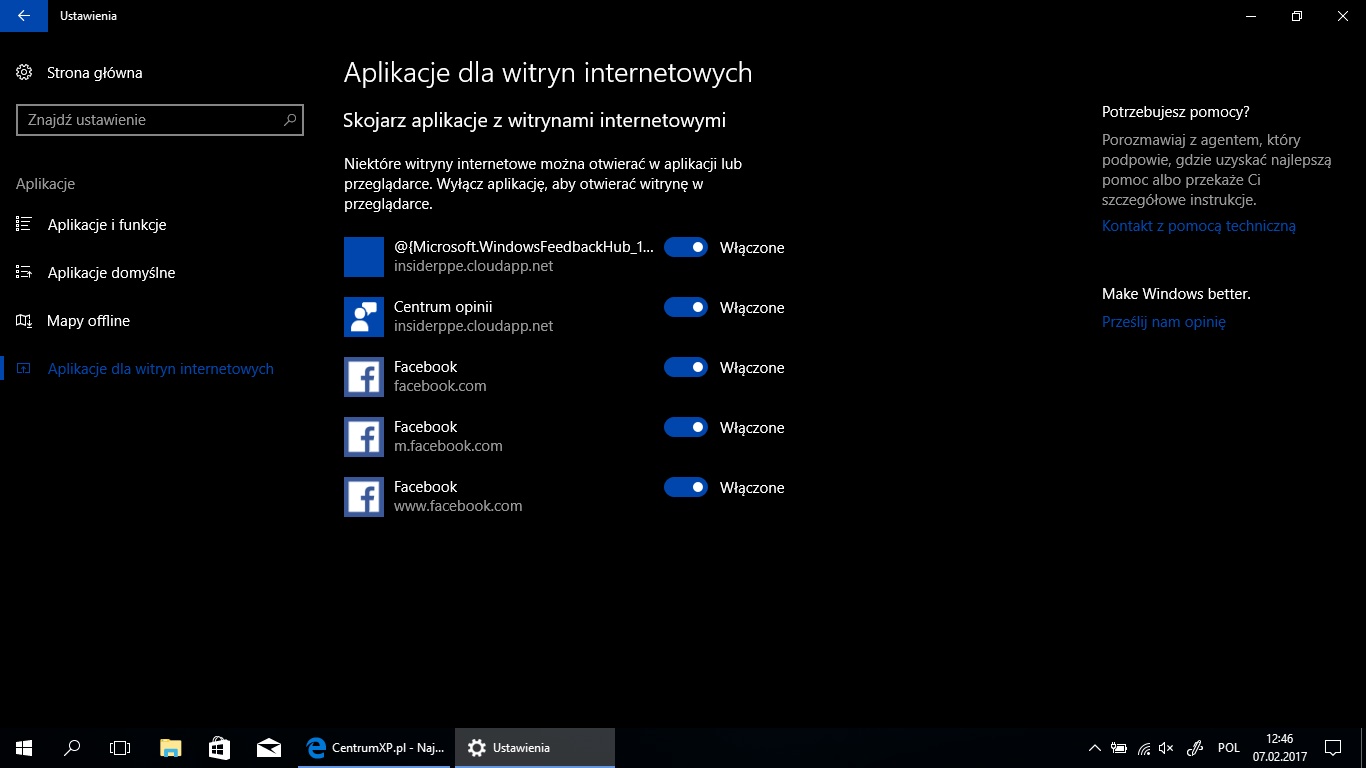Screen dimensions: 1366x768
Task: Click the Potrzebujesz pomocy? heading
Action: [x=1176, y=112]
